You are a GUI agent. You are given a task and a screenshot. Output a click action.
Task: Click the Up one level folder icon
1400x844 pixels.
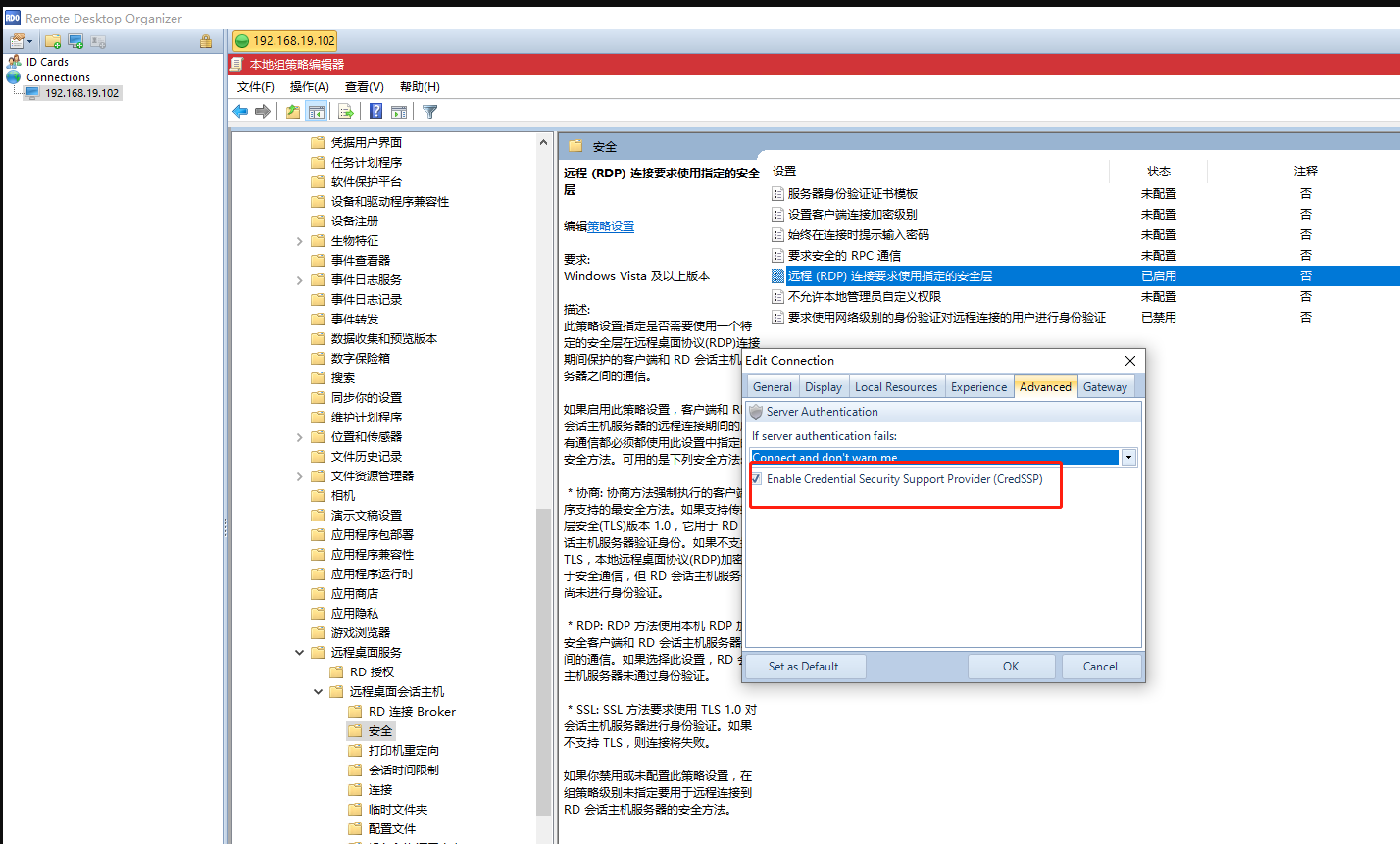tap(293, 111)
